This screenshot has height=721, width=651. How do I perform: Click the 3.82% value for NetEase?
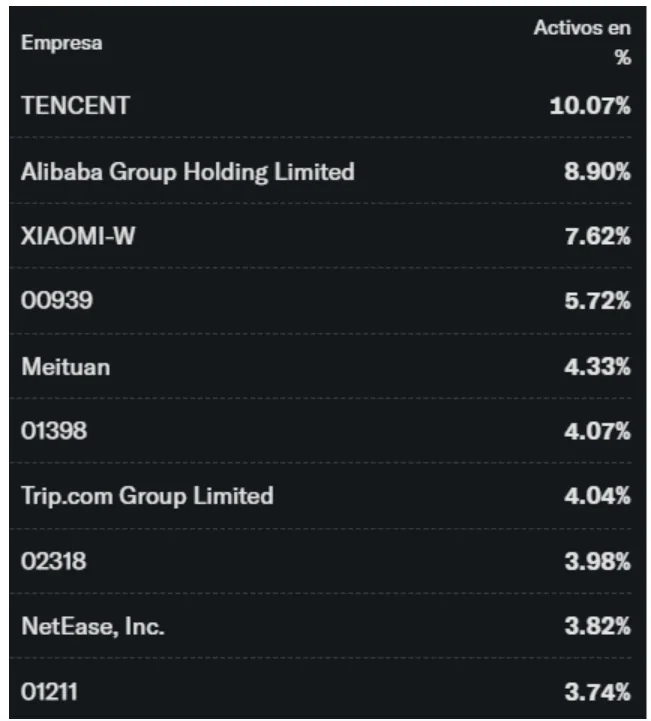point(597,626)
